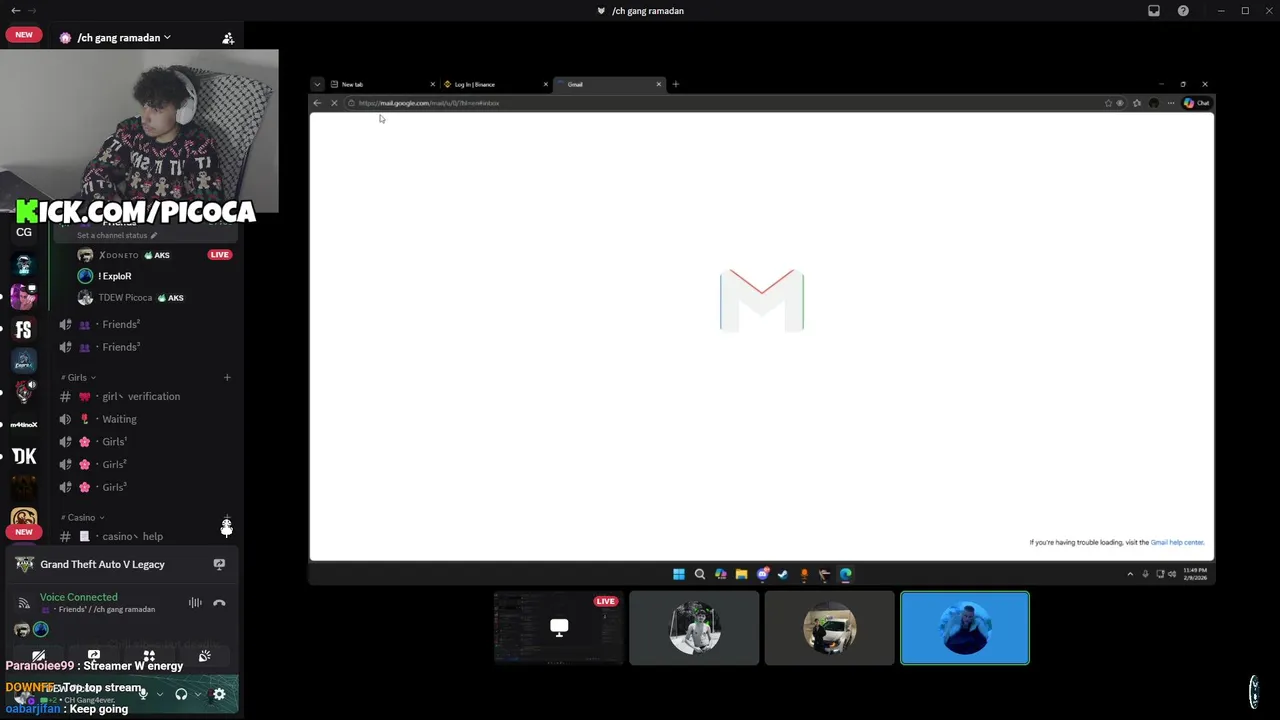
Task: Click the Set a channel status text
Action: point(112,235)
